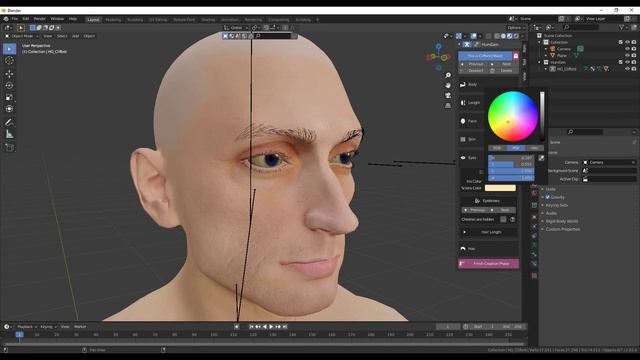
Task: Click the Eyes section button
Action: pyautogui.click(x=472, y=158)
